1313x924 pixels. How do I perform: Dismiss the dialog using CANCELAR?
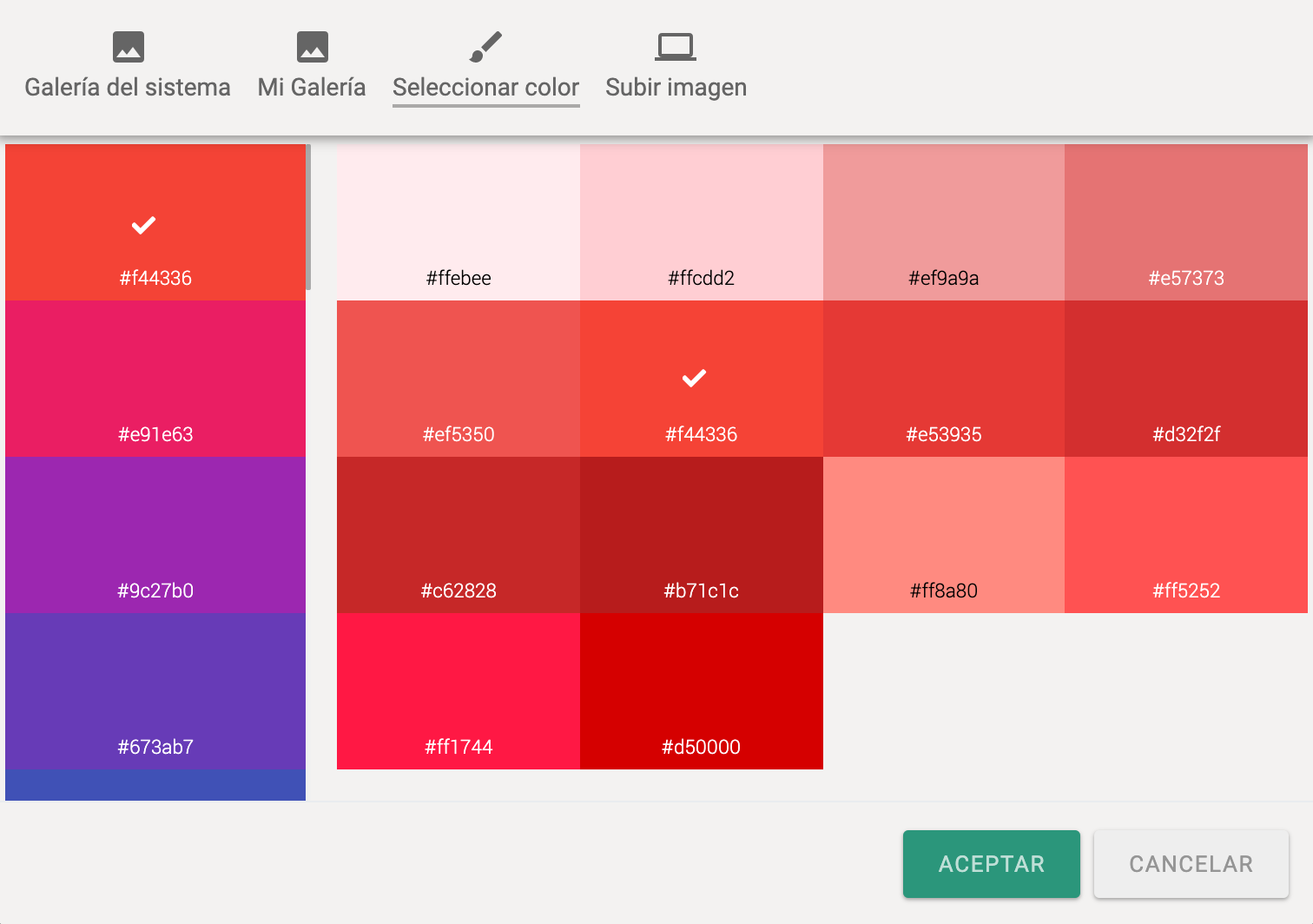tap(1191, 864)
